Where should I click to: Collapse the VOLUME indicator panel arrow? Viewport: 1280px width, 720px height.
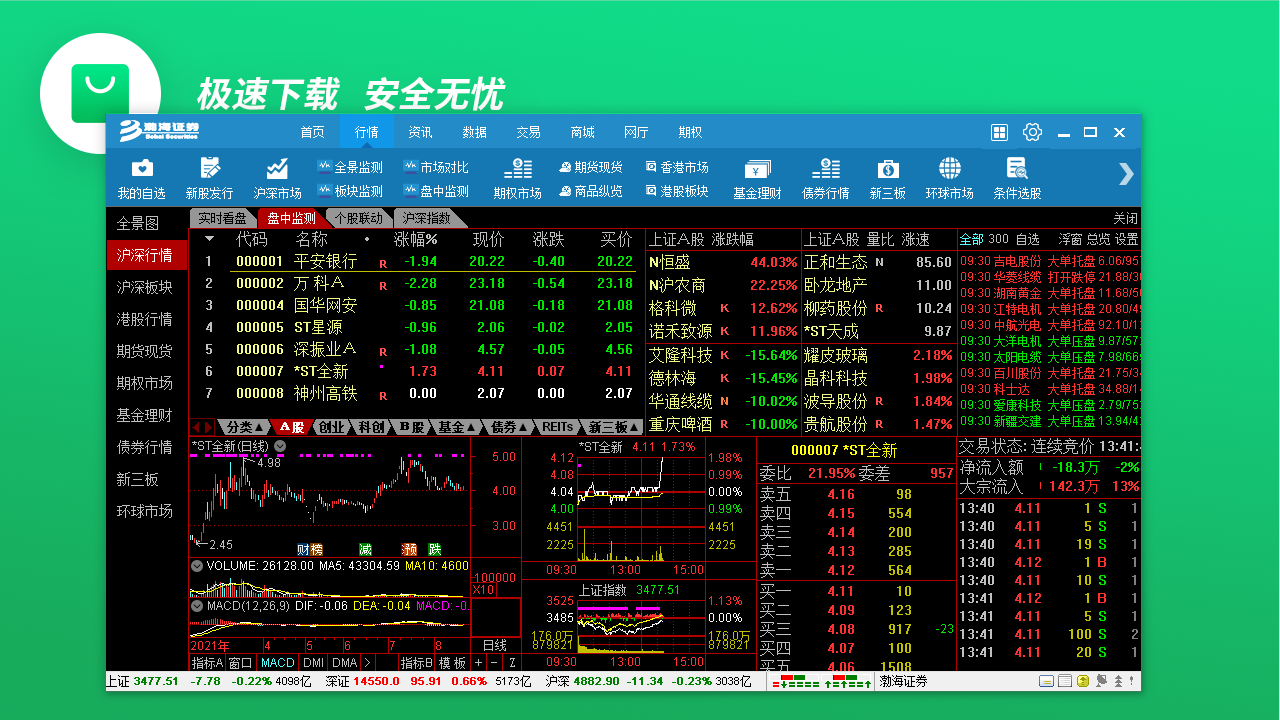195,565
